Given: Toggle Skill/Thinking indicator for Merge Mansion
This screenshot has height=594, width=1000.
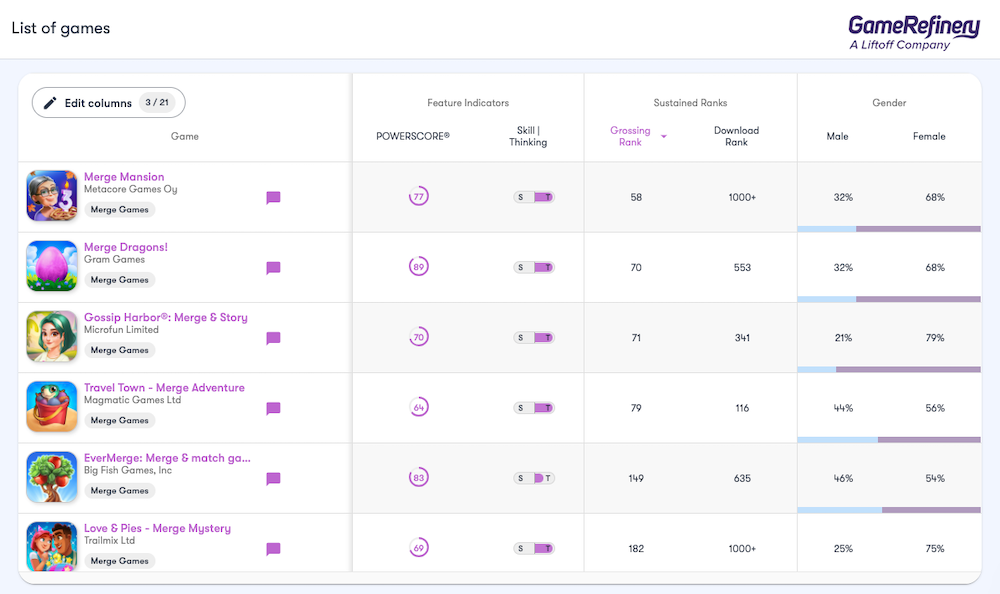Looking at the screenshot, I should 534,197.
